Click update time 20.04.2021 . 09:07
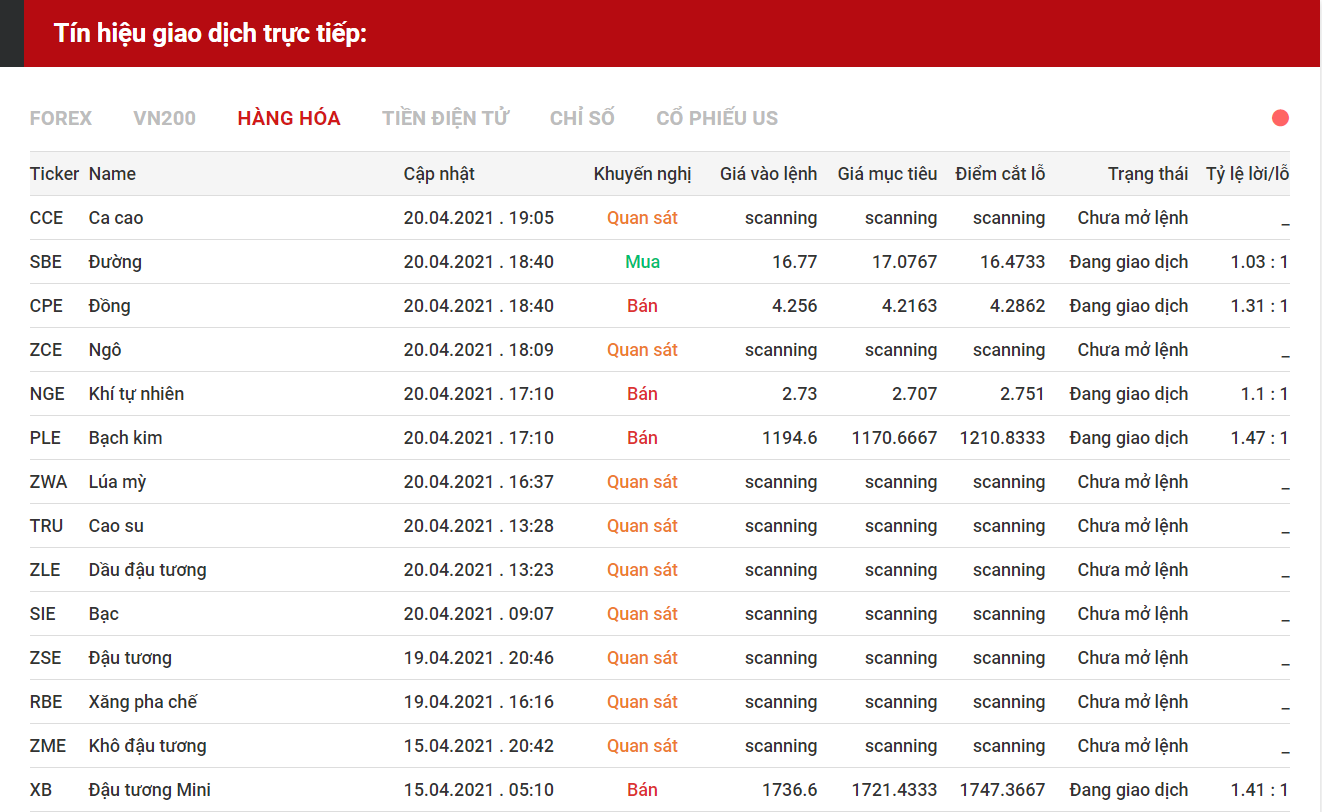The width and height of the screenshot is (1322, 812). (x=479, y=614)
